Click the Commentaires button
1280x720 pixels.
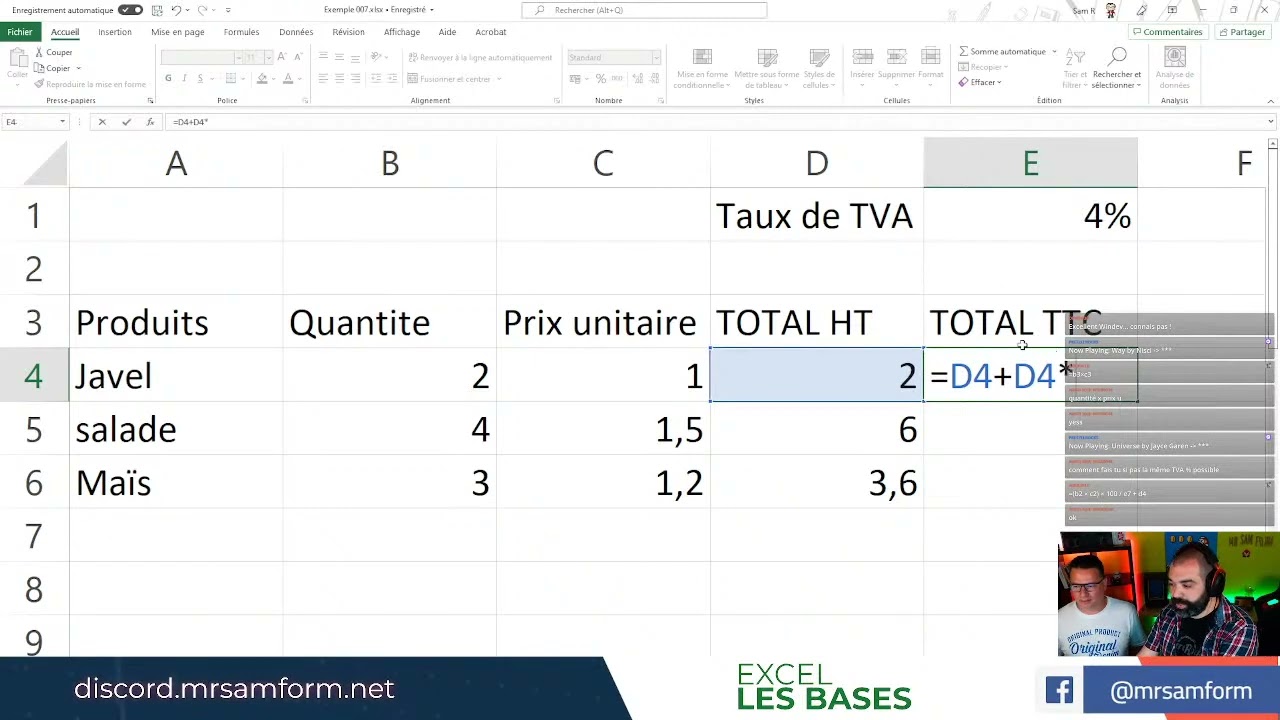click(1167, 32)
